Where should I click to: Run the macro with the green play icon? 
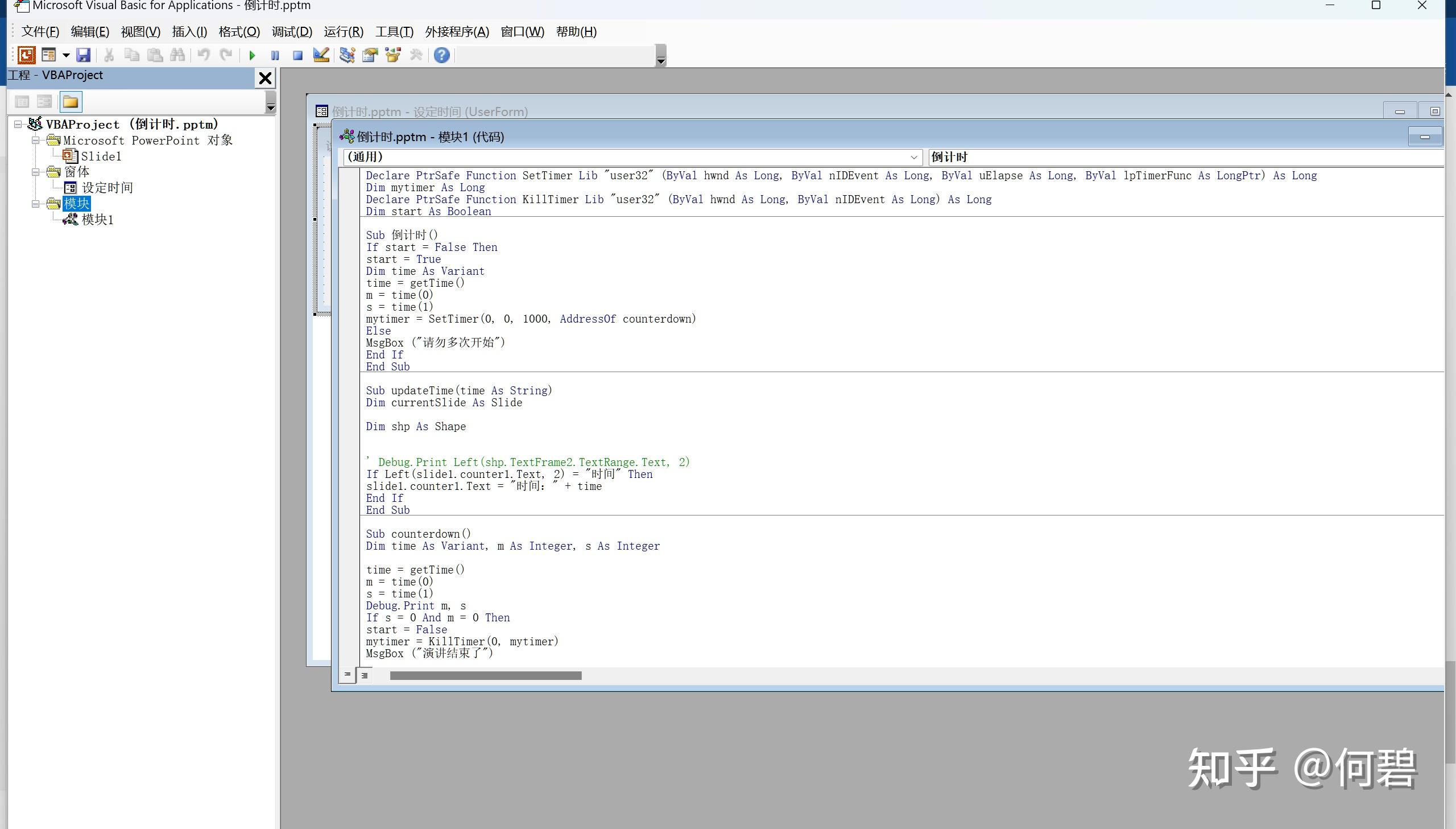tap(252, 55)
